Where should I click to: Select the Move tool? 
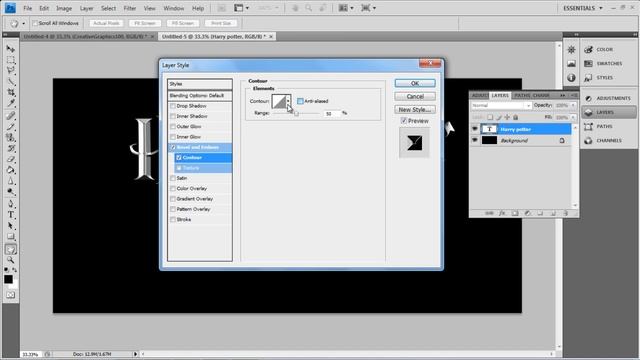coord(11,49)
